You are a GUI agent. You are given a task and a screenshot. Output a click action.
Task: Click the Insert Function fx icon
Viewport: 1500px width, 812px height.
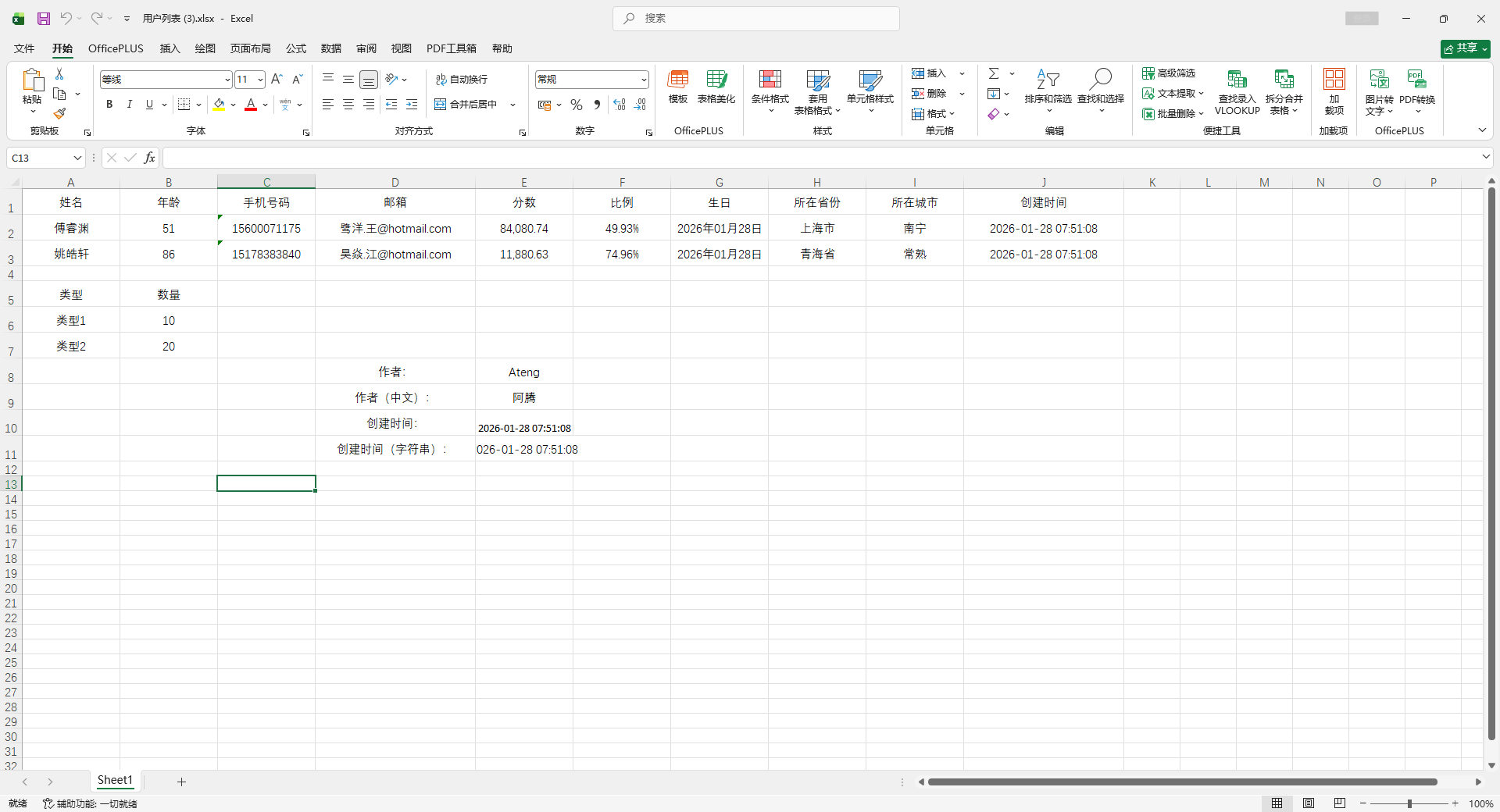click(x=149, y=158)
